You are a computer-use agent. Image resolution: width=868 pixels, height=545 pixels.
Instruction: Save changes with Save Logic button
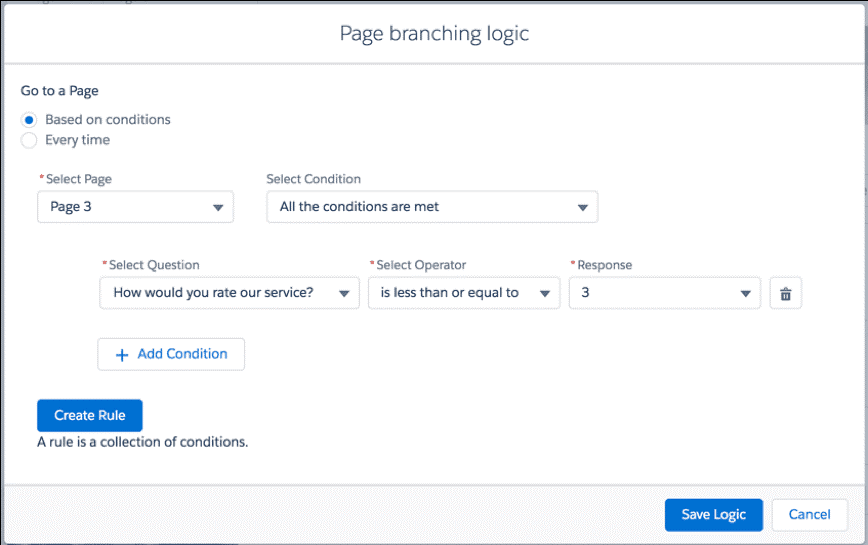[x=713, y=514]
